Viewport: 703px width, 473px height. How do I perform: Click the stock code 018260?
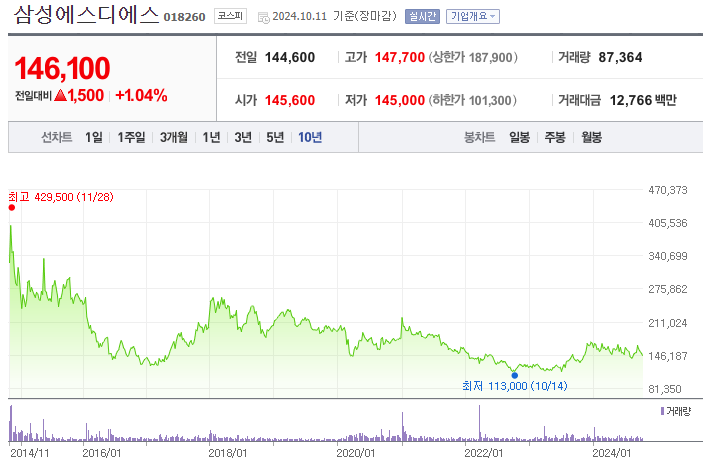tap(184, 17)
